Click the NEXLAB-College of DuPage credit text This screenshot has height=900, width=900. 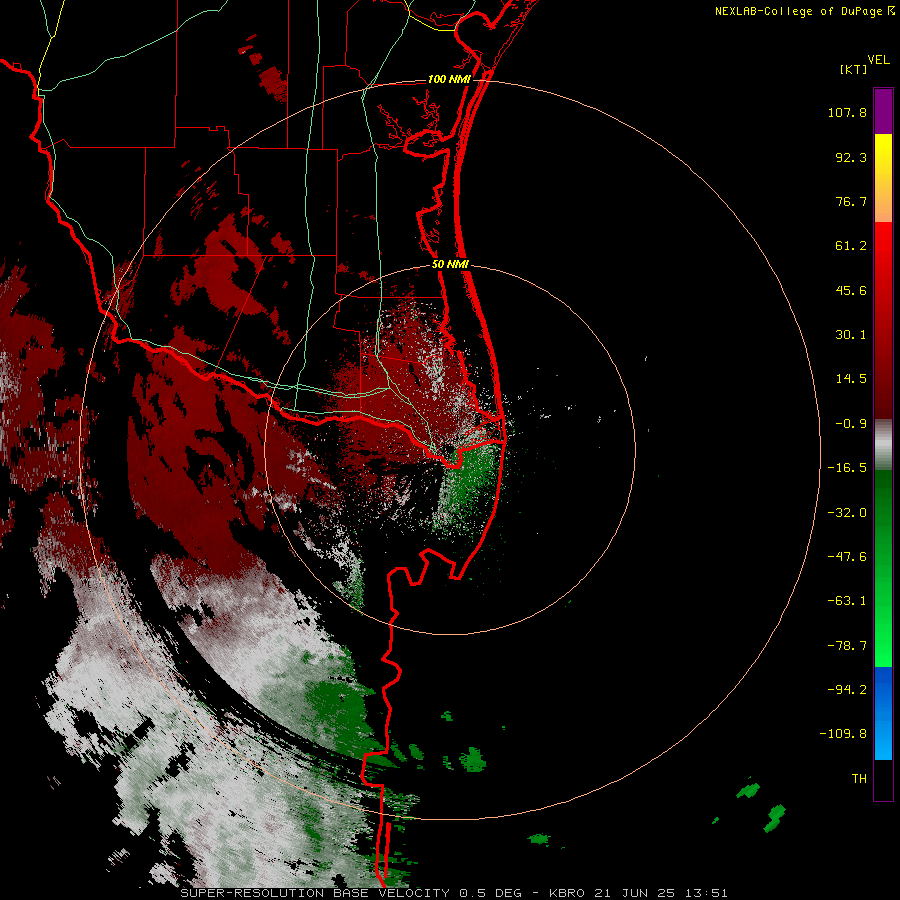[797, 11]
